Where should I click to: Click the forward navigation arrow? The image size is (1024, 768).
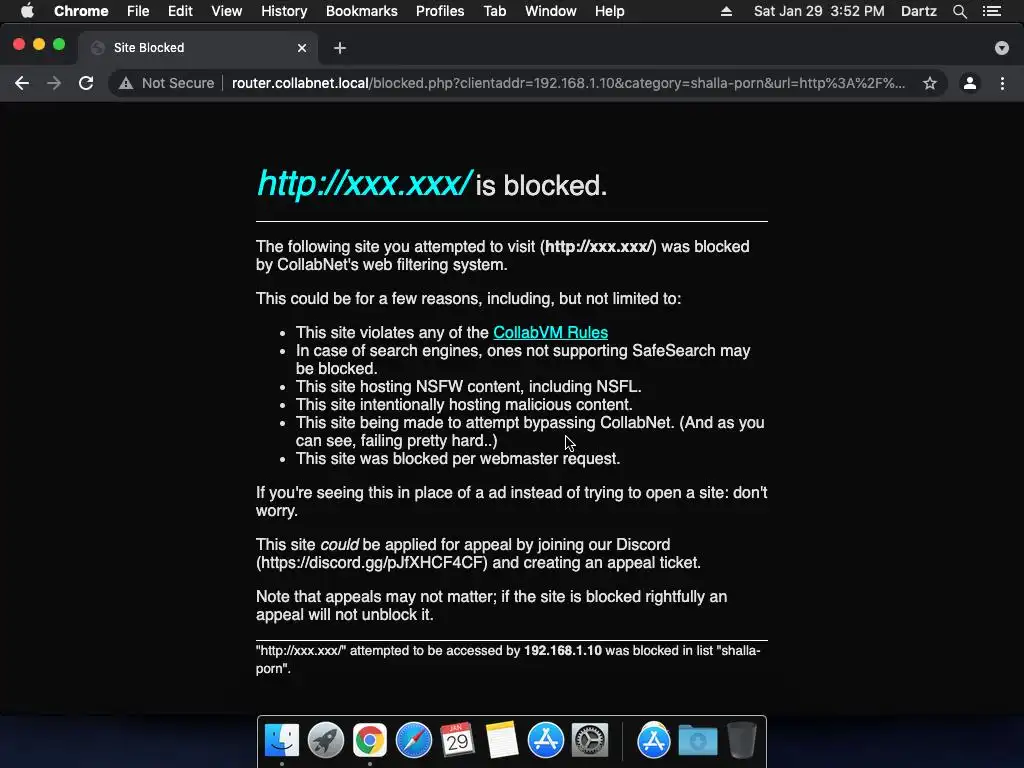(54, 83)
